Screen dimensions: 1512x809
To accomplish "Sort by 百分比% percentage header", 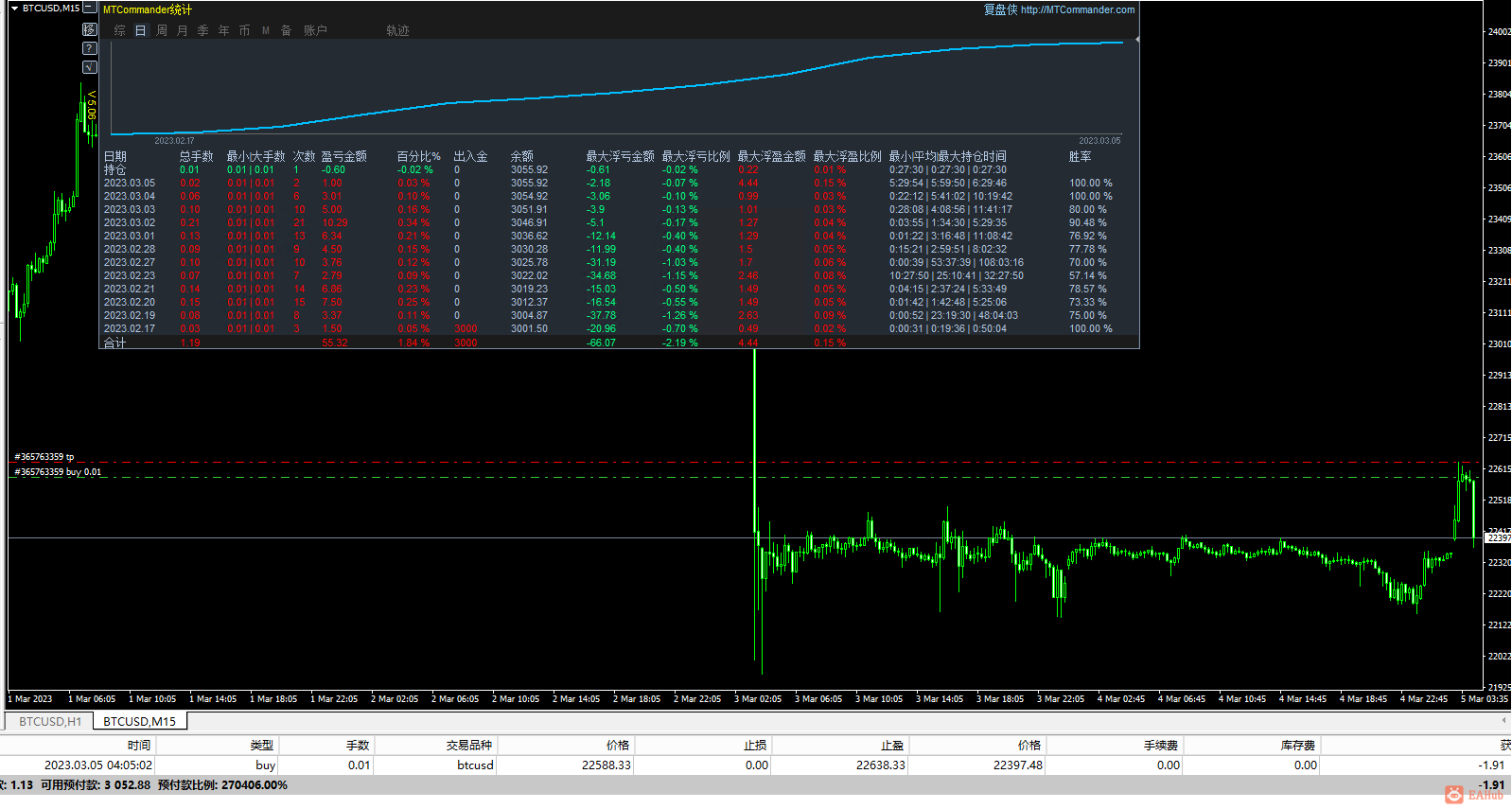I will 419,156.
